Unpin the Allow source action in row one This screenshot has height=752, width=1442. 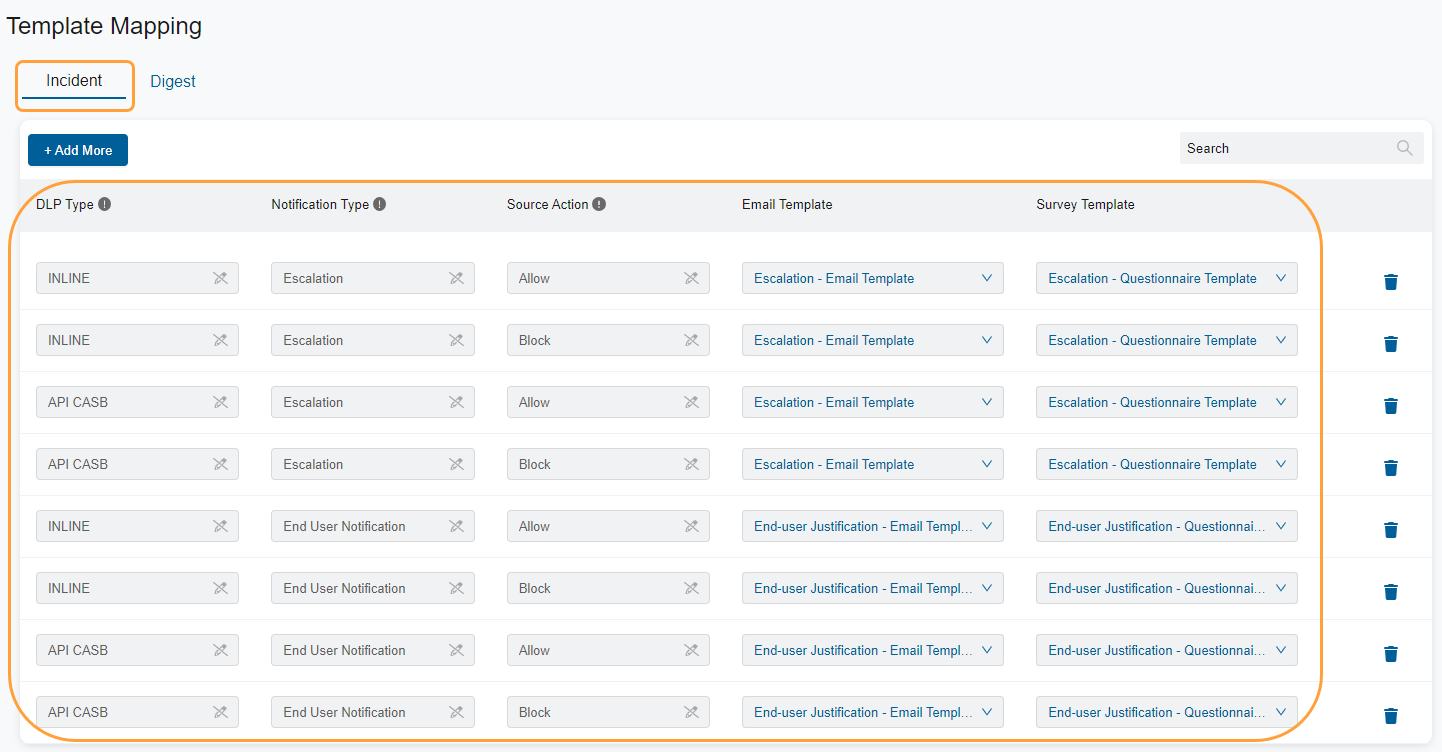(691, 277)
